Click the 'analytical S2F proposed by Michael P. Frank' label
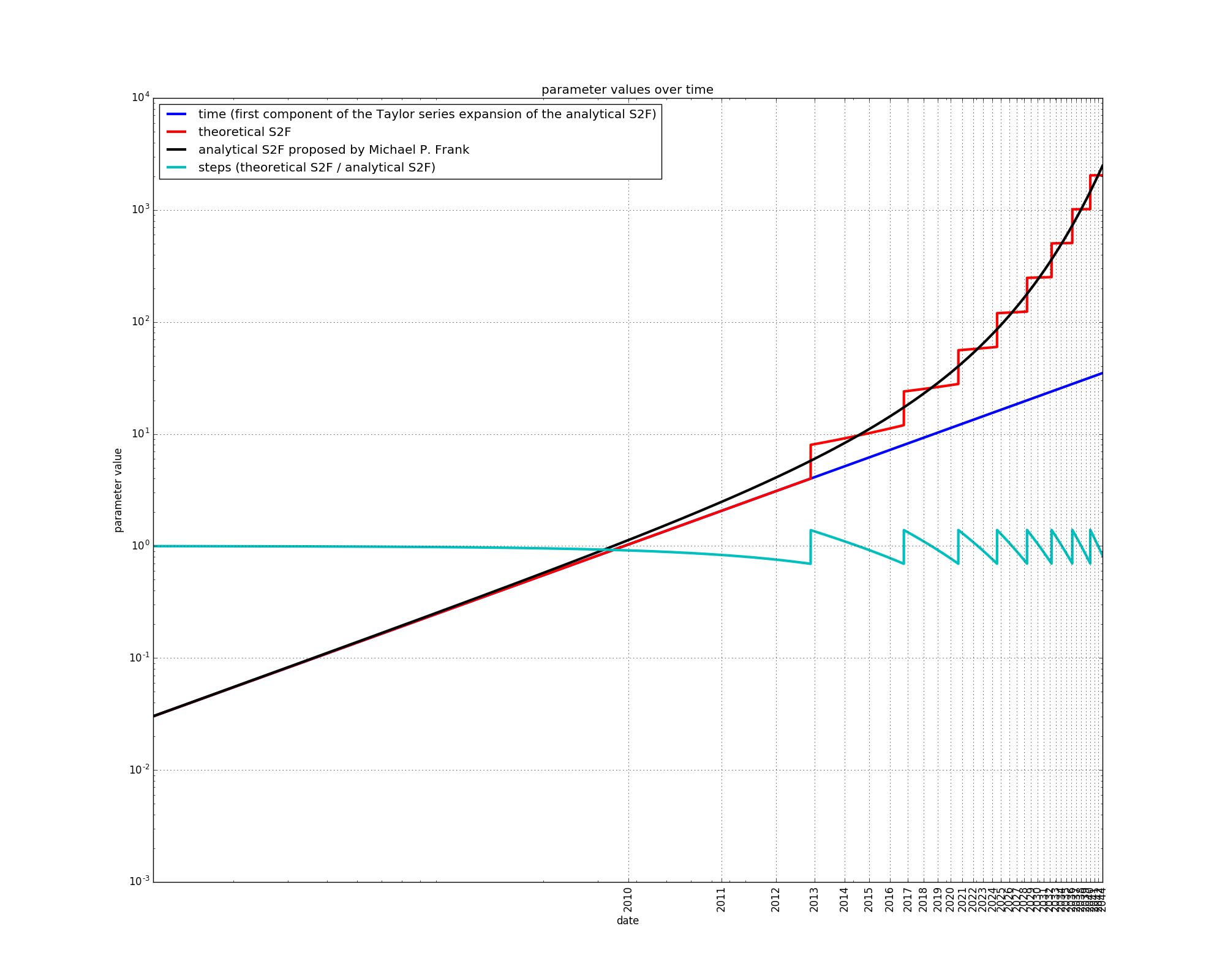Viewport: 1225px width, 980px height. coord(333,150)
